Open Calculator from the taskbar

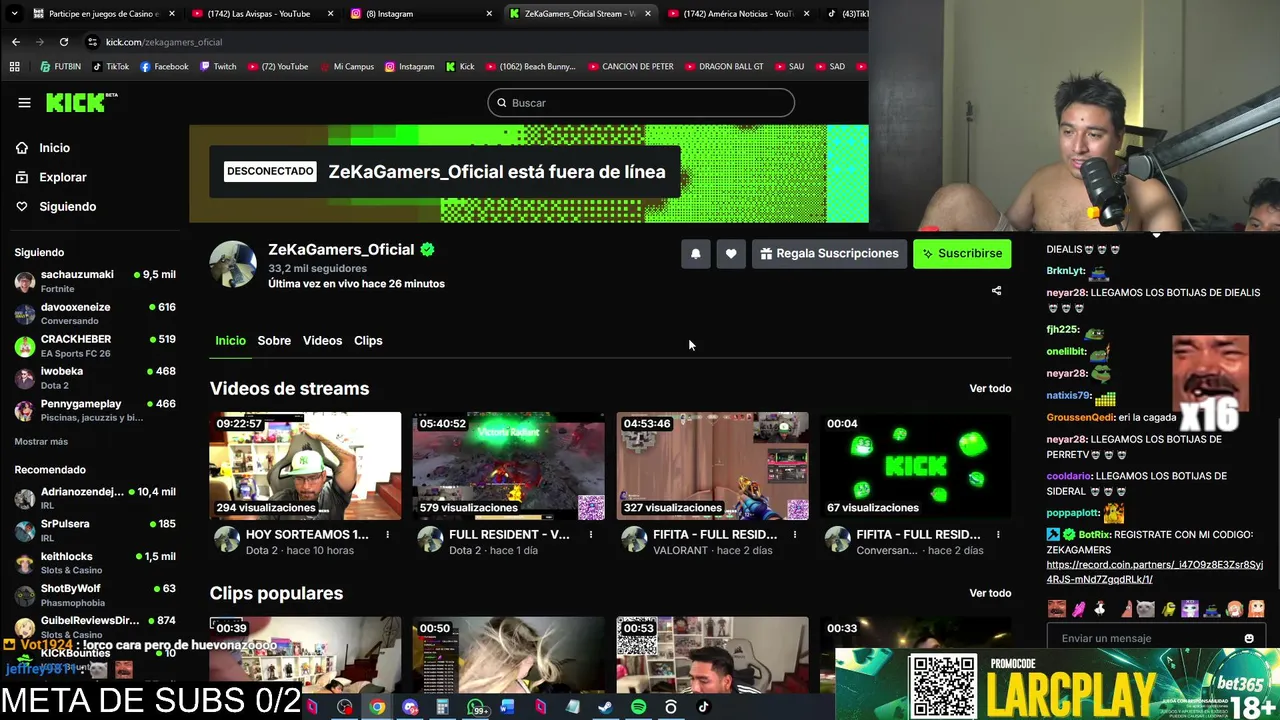point(442,707)
